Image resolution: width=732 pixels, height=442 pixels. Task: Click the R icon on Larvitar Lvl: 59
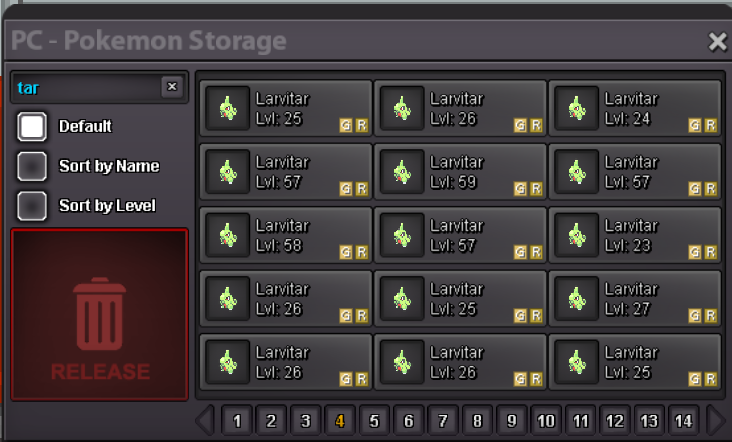click(536, 189)
